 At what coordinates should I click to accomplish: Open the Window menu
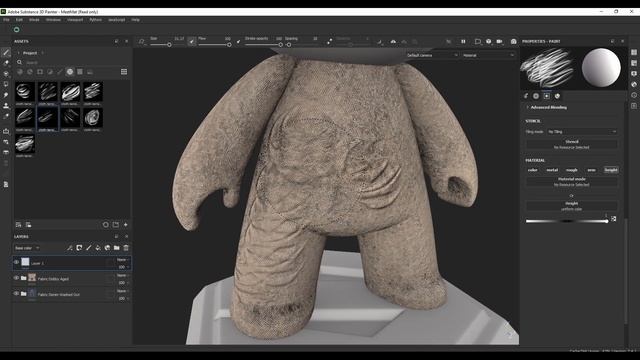pos(53,20)
